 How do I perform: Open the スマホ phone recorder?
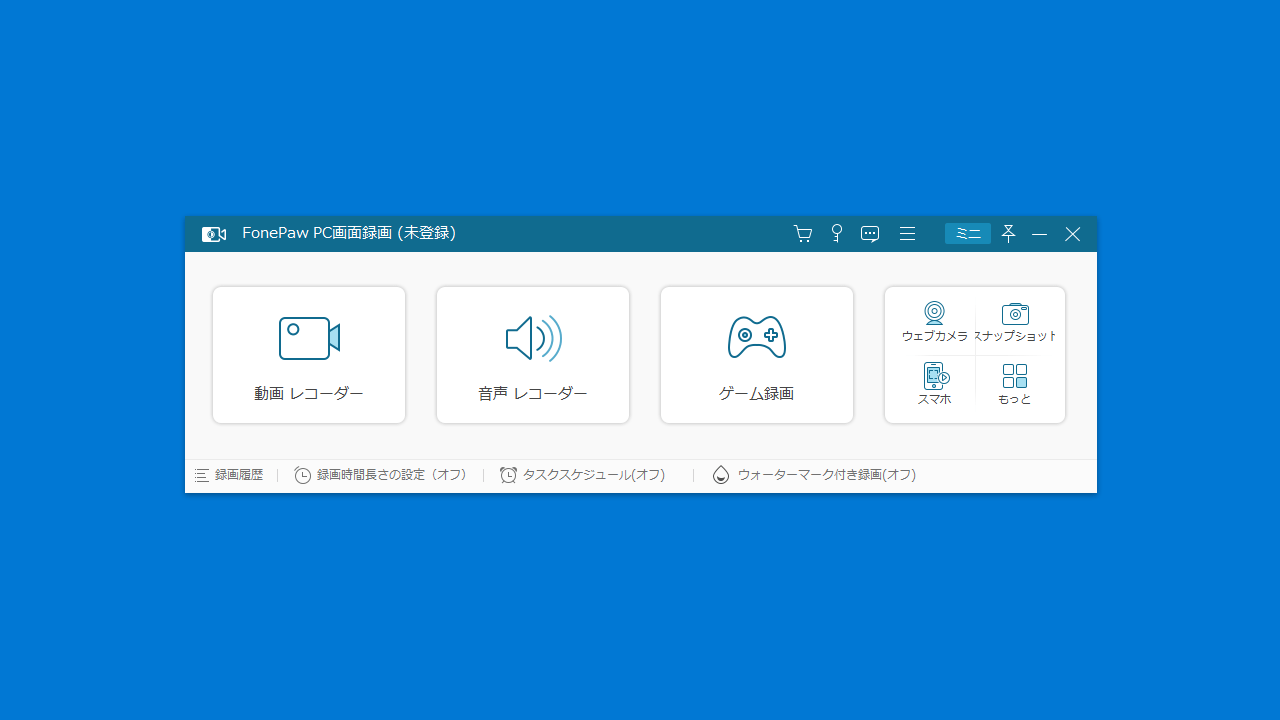(934, 384)
